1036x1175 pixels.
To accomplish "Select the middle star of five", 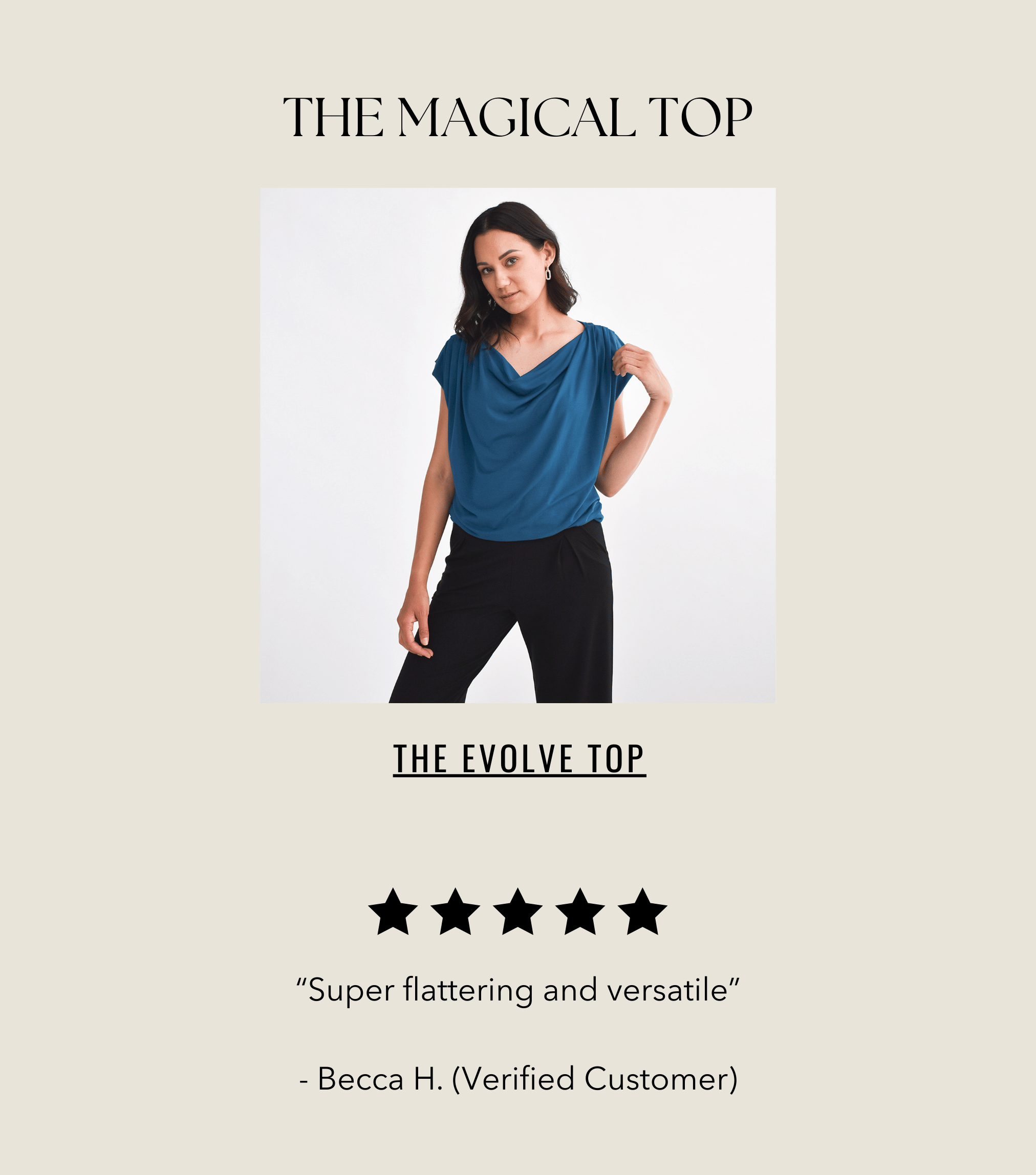I will tap(518, 912).
